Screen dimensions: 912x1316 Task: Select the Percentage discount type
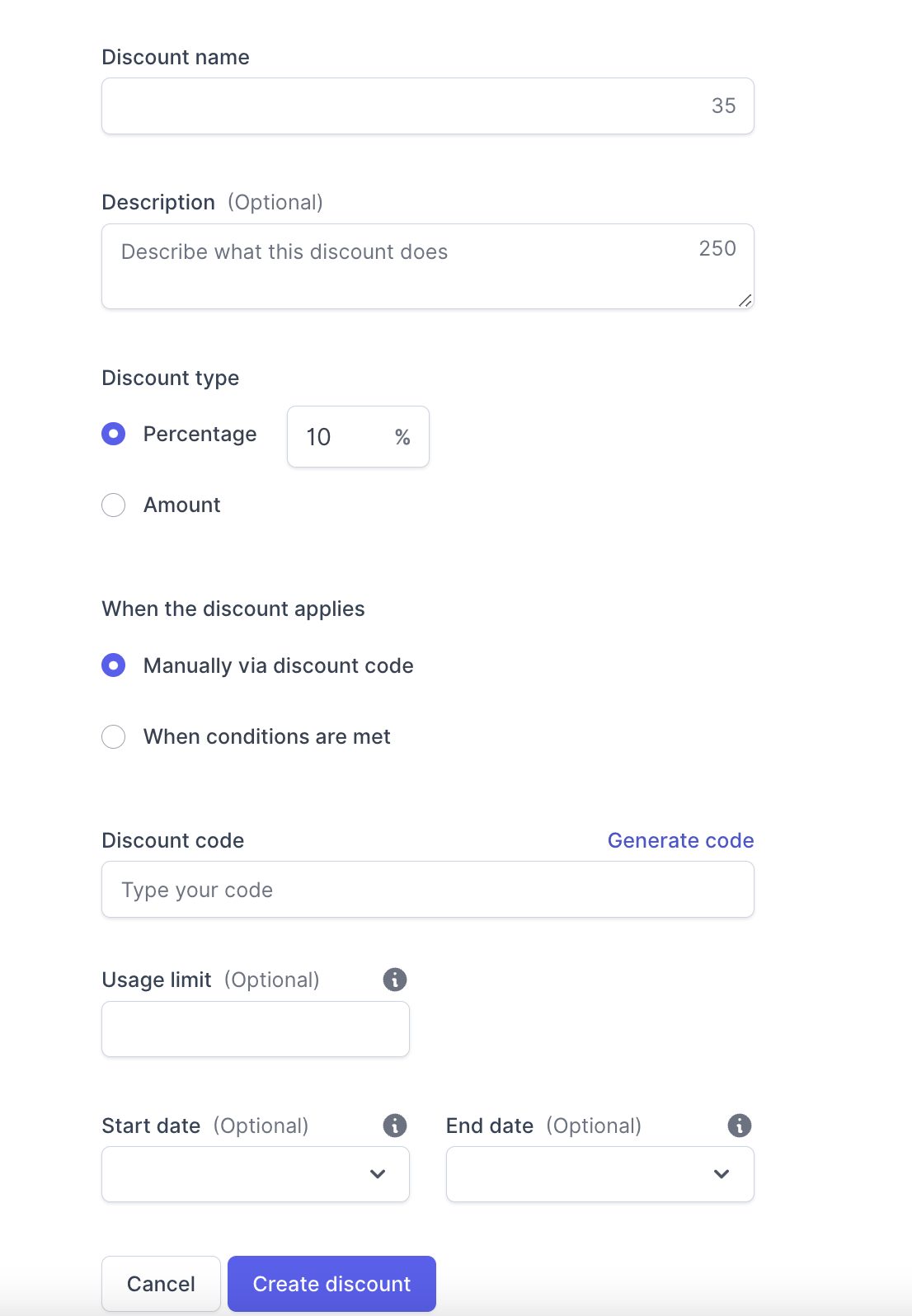tap(113, 434)
